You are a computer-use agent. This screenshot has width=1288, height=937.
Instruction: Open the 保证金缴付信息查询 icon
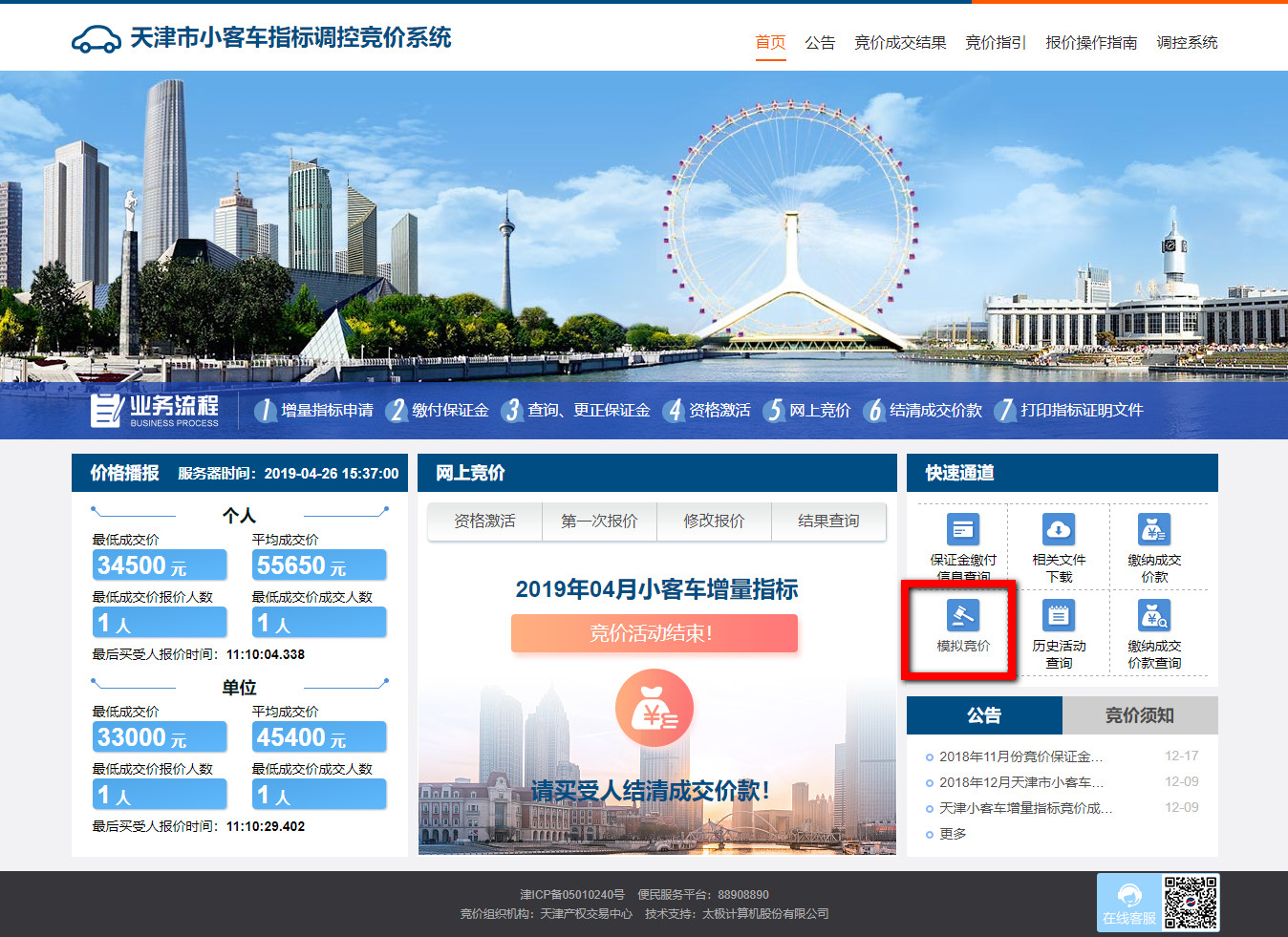[963, 528]
